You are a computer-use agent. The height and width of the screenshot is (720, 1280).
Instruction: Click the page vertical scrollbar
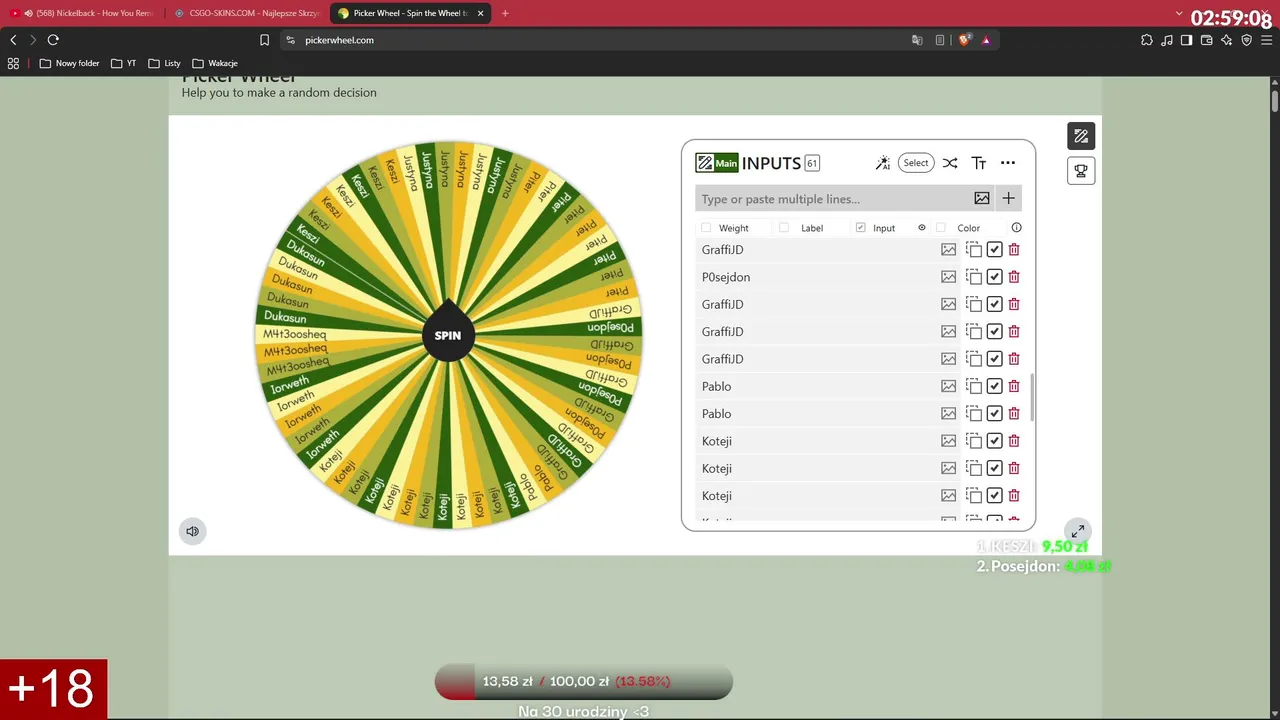[1275, 102]
